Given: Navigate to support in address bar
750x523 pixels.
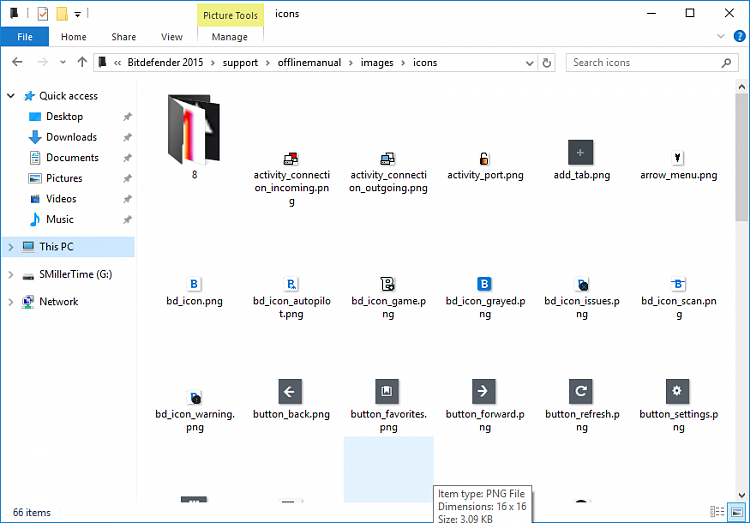Looking at the screenshot, I should 240,63.
